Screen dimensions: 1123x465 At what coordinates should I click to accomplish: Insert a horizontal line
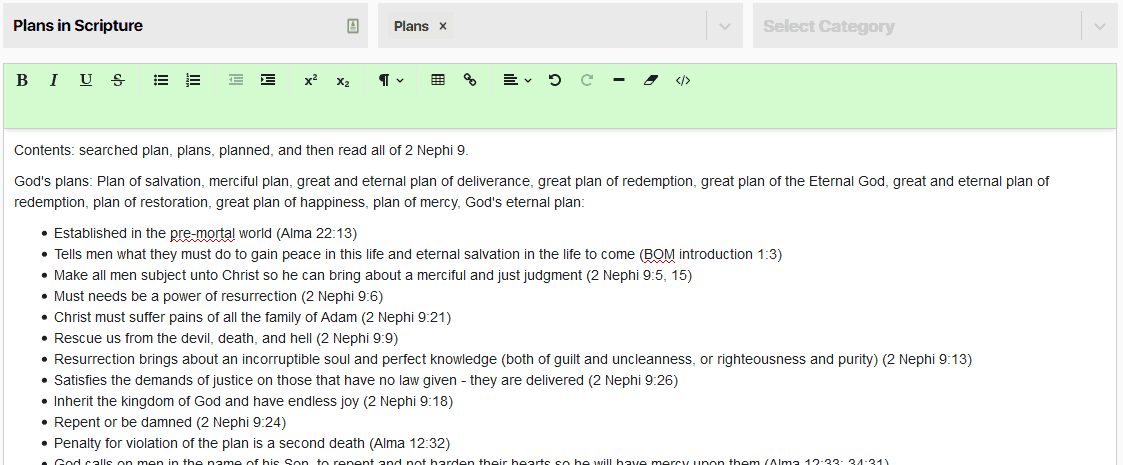(x=619, y=80)
